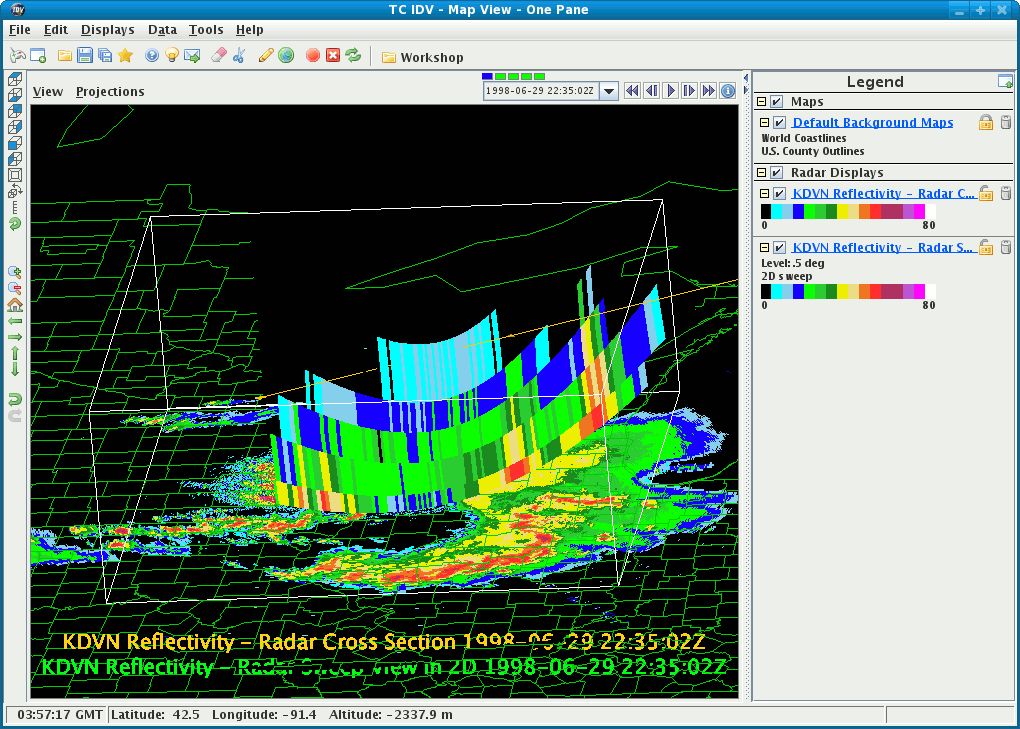Open the Default Background Maps link
This screenshot has width=1020, height=729.
[x=872, y=122]
